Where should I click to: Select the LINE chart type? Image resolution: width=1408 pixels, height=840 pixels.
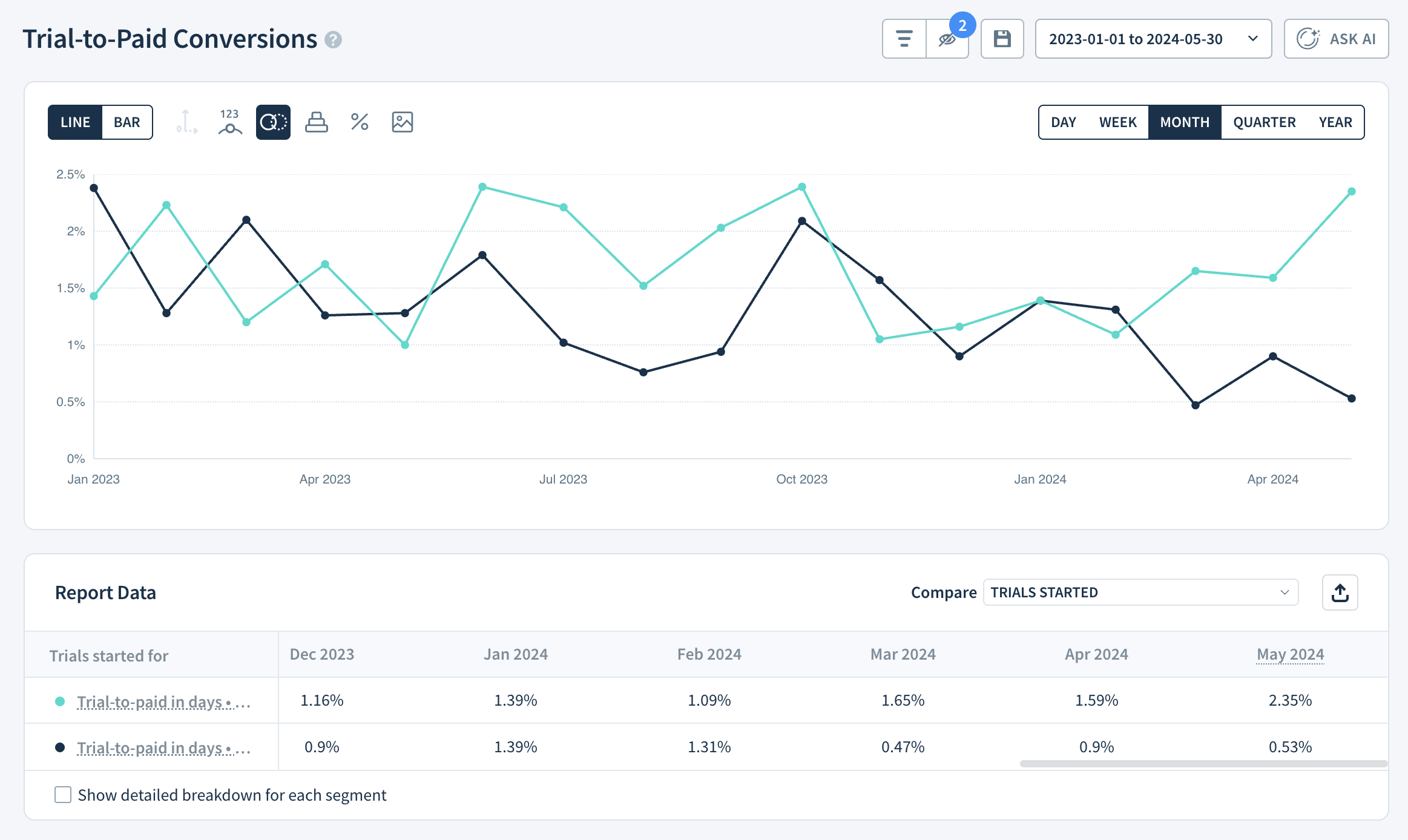point(75,122)
